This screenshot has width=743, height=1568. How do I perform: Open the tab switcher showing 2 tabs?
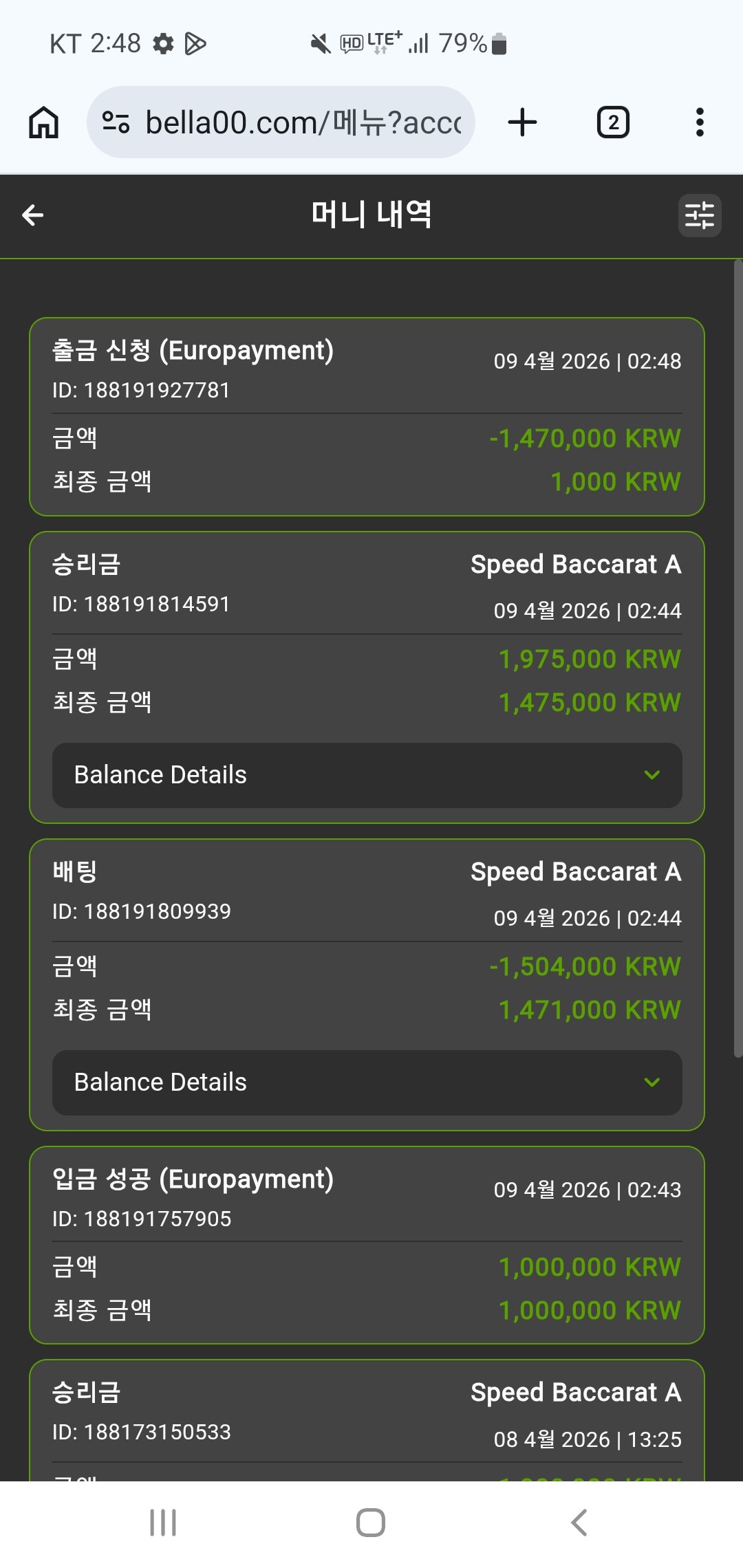pos(613,122)
